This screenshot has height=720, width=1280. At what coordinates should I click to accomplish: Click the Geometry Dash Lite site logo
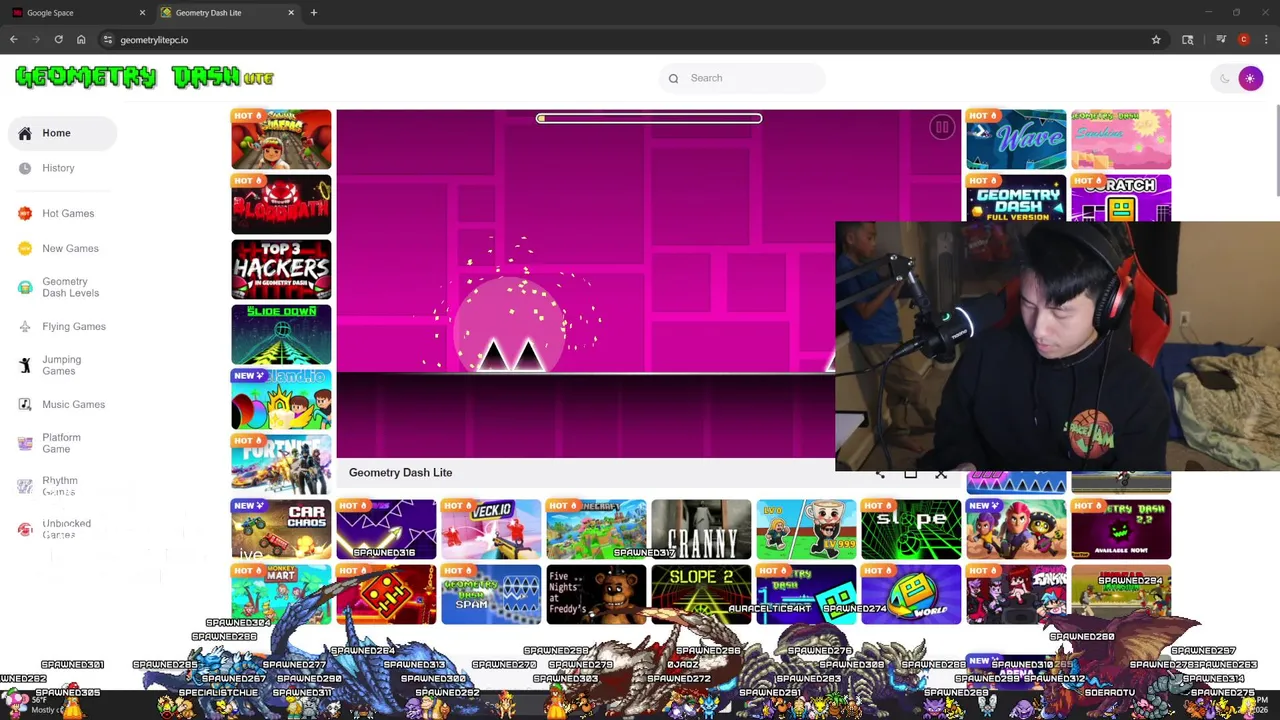point(144,77)
